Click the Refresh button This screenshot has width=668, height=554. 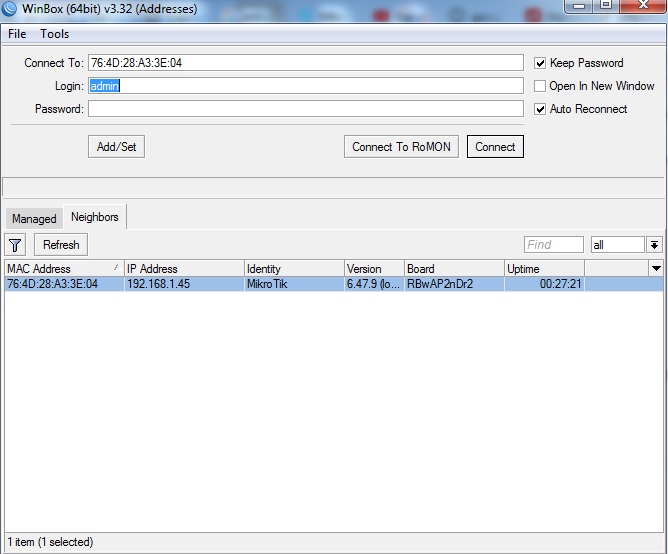[x=61, y=245]
